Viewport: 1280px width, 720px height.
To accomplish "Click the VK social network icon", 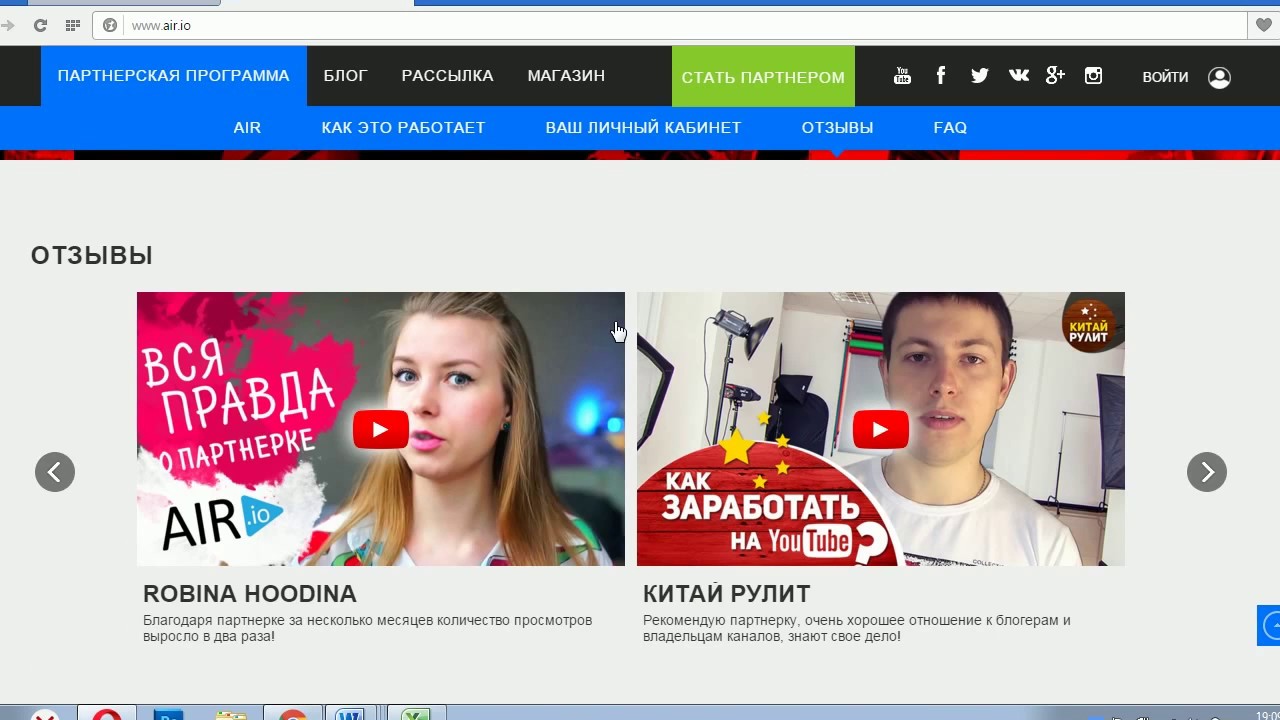I will pyautogui.click(x=1018, y=76).
